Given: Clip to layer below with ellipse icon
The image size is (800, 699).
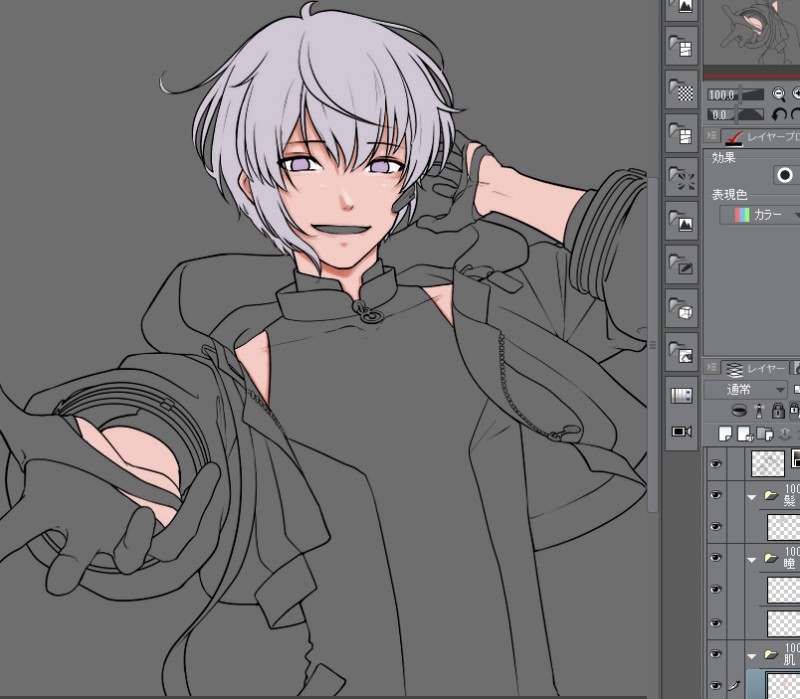Looking at the screenshot, I should point(739,410).
